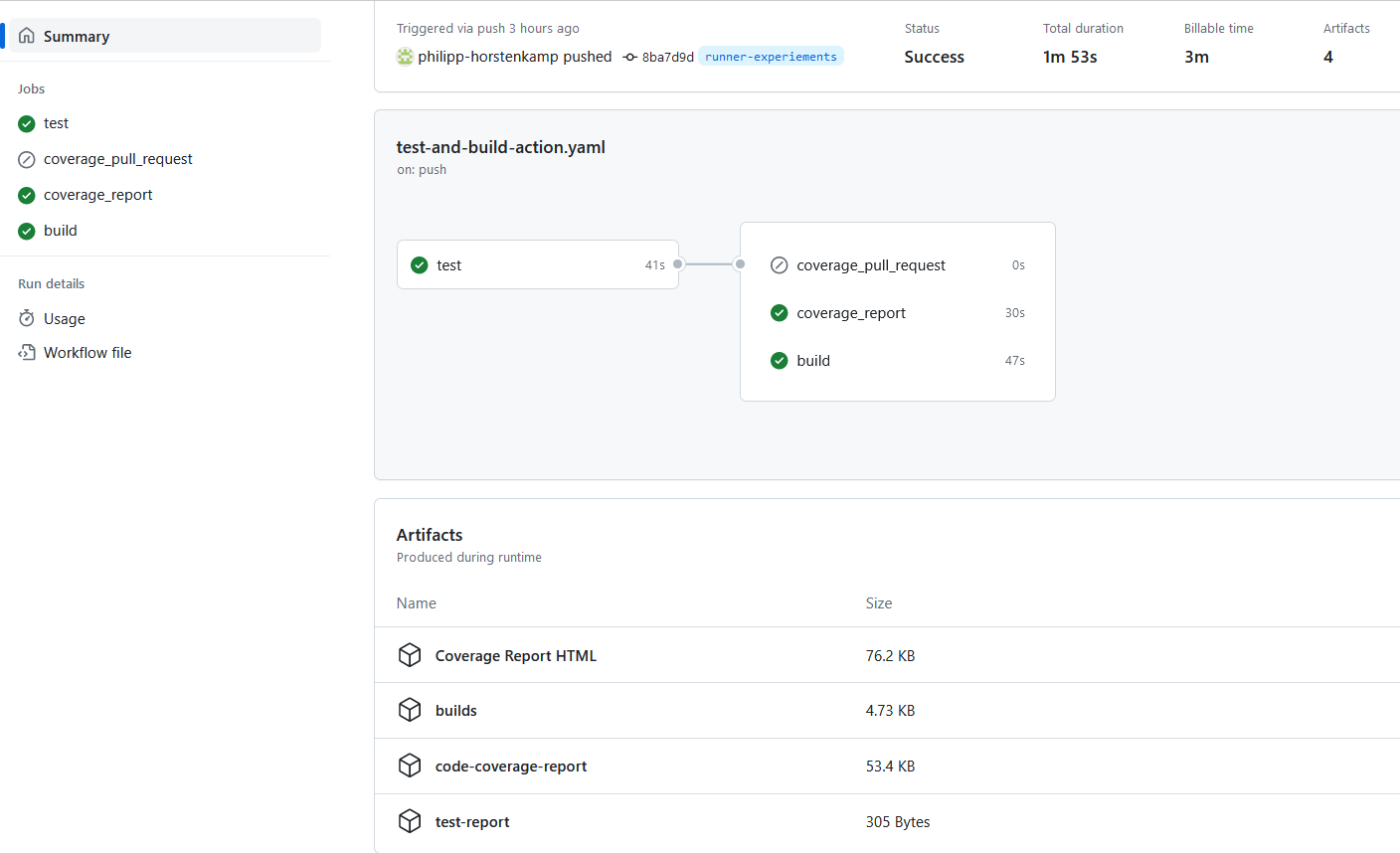The width and height of the screenshot is (1400, 853).
Task: Click the skipped icon on graph coverage_pull_request
Action: point(780,265)
